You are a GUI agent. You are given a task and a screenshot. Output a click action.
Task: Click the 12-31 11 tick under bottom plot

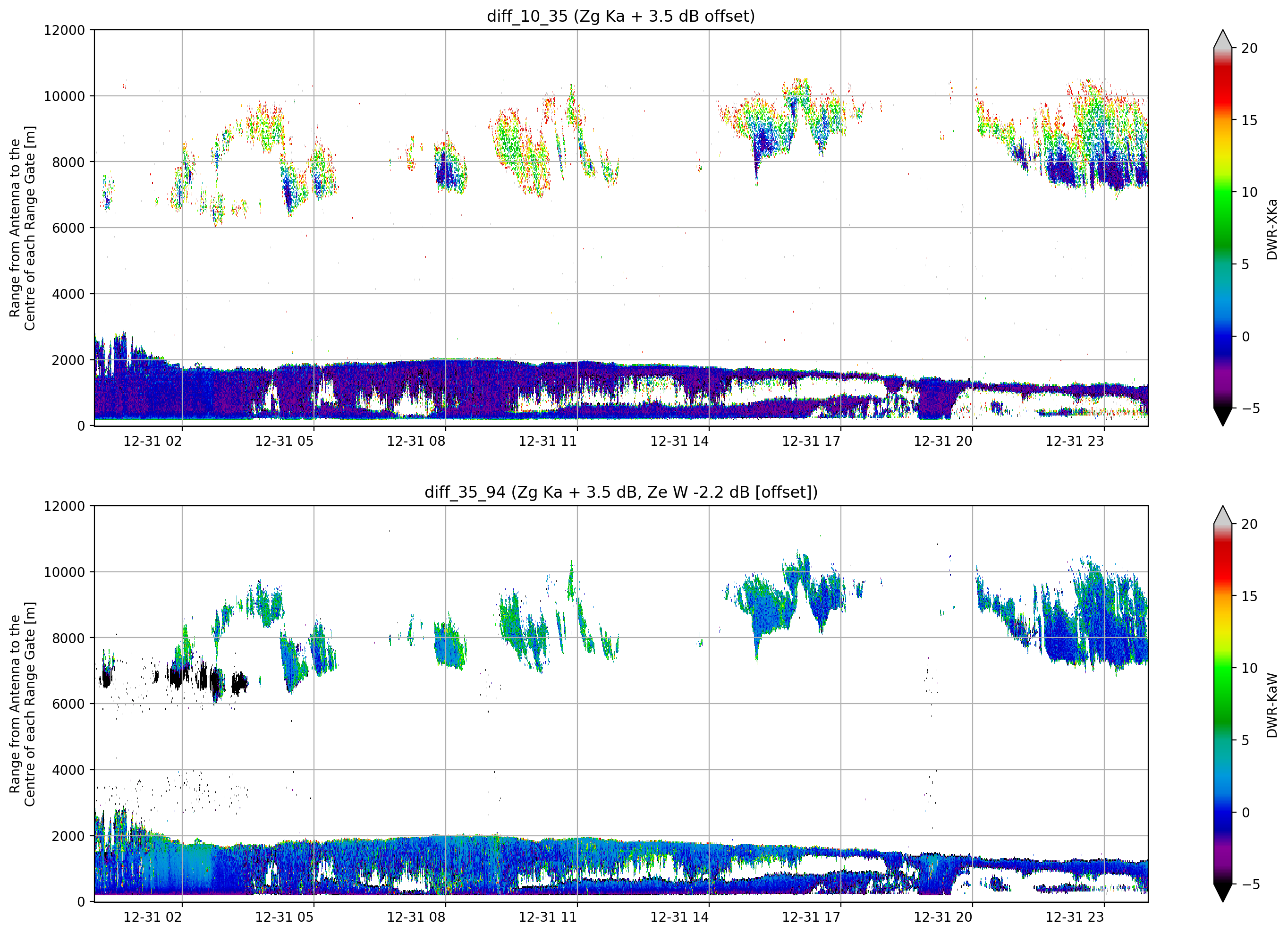tap(548, 917)
